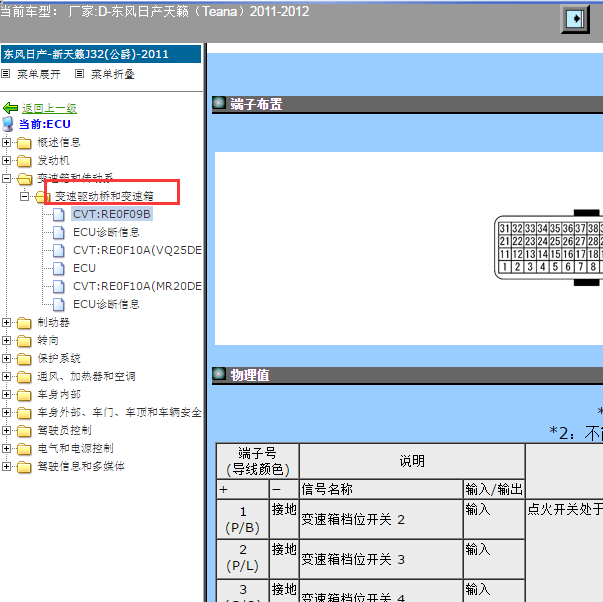Click the 驾驶员控制 folder icon
This screenshot has width=603, height=602.
24,430
